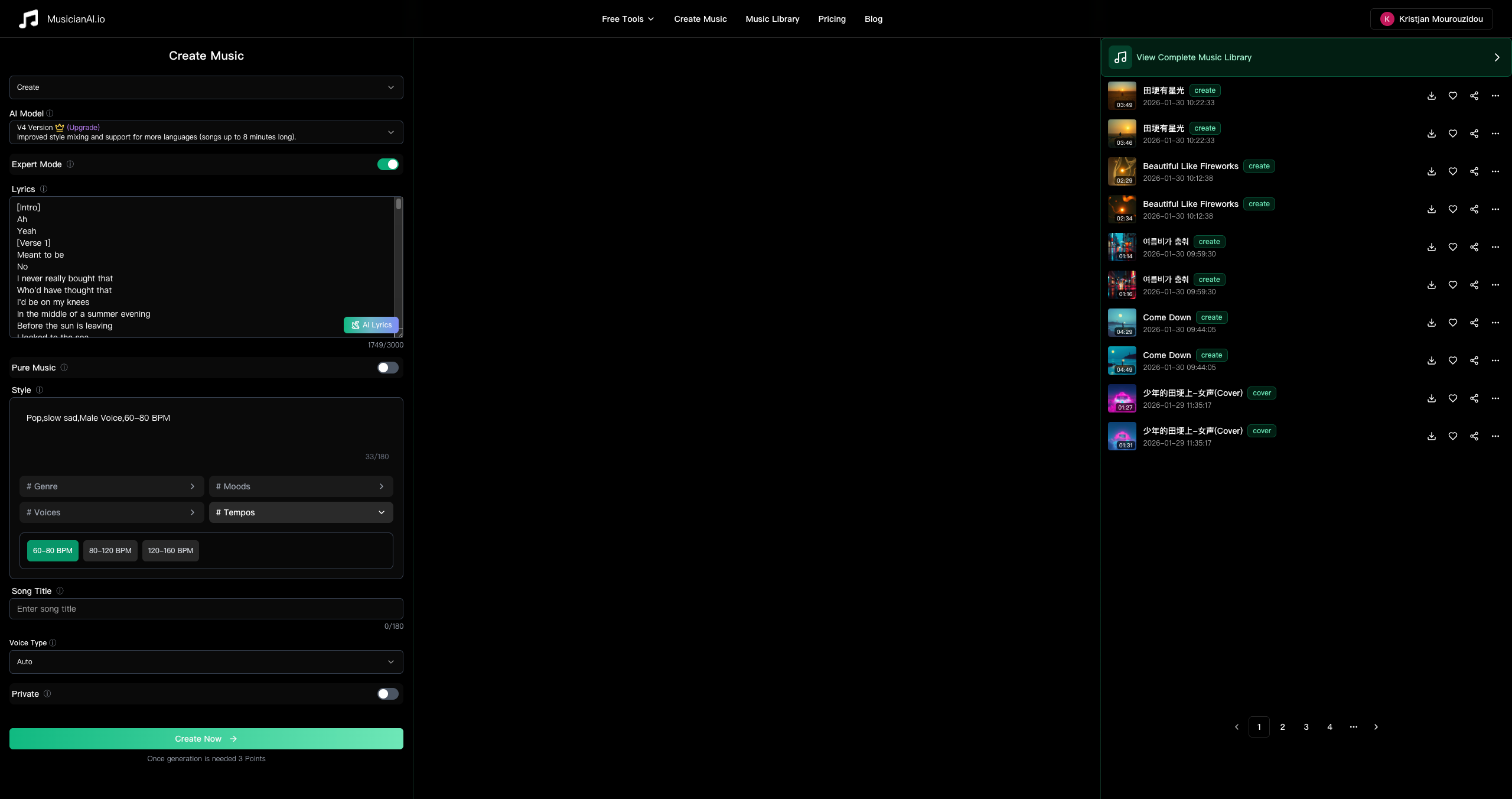
Task: Like the 少年的田埂上-女声(Cover) song
Action: coord(1453,398)
